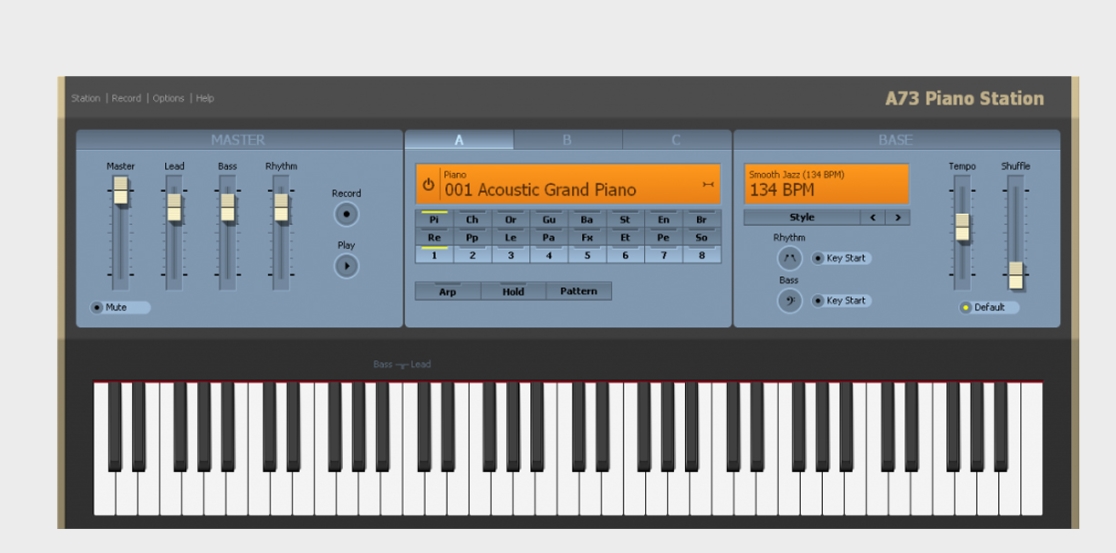The width and height of the screenshot is (1116, 553).
Task: Select instrument number 4
Action: click(x=549, y=255)
